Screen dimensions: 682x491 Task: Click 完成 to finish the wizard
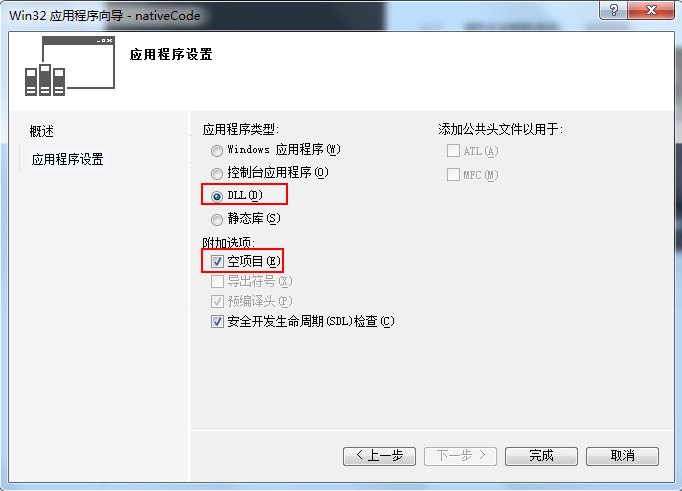pyautogui.click(x=541, y=456)
